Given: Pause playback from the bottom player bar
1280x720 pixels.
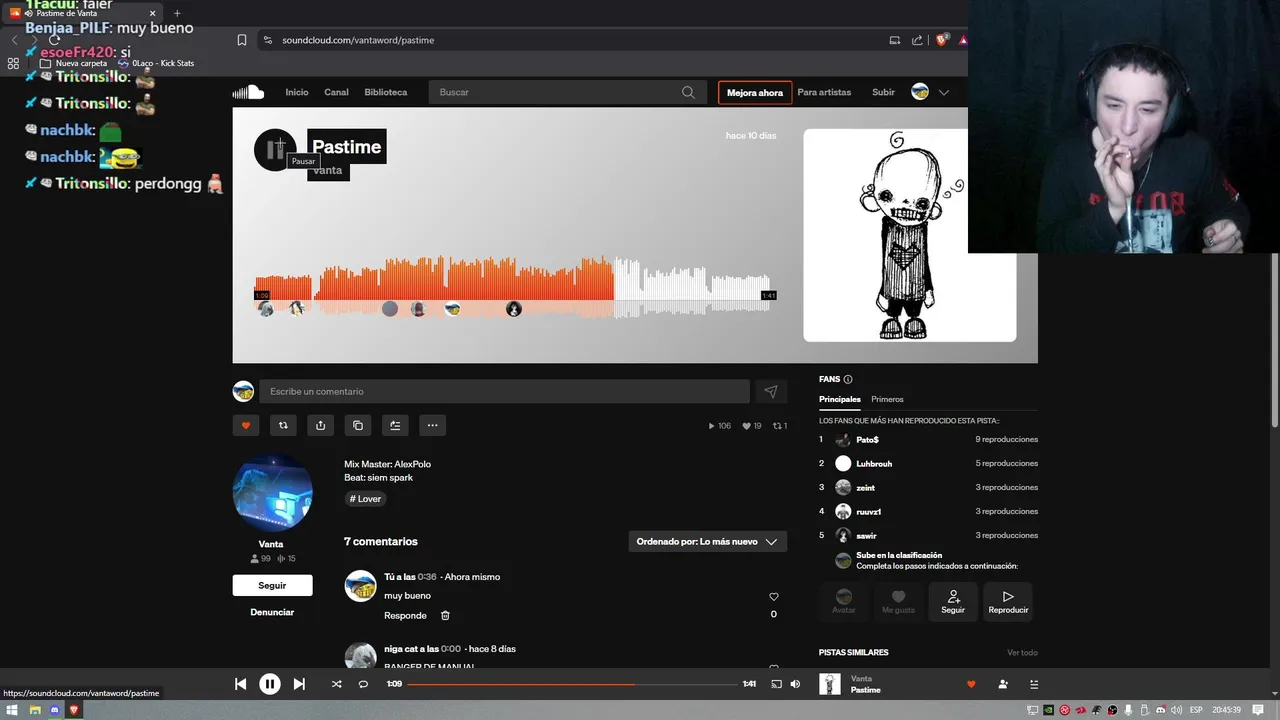Looking at the screenshot, I should click(270, 684).
